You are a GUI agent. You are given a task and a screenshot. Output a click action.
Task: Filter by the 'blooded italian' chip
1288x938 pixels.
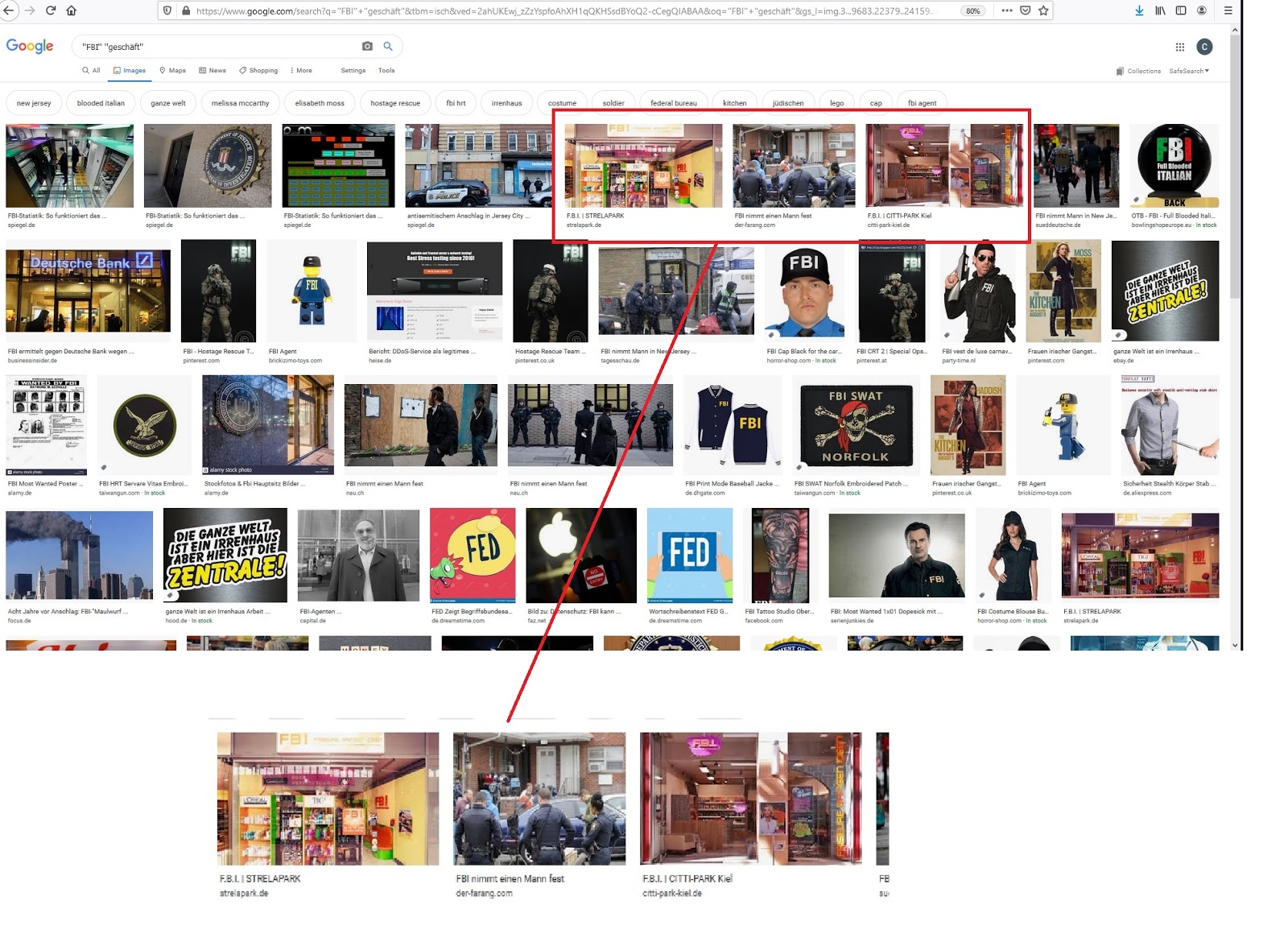coord(101,103)
